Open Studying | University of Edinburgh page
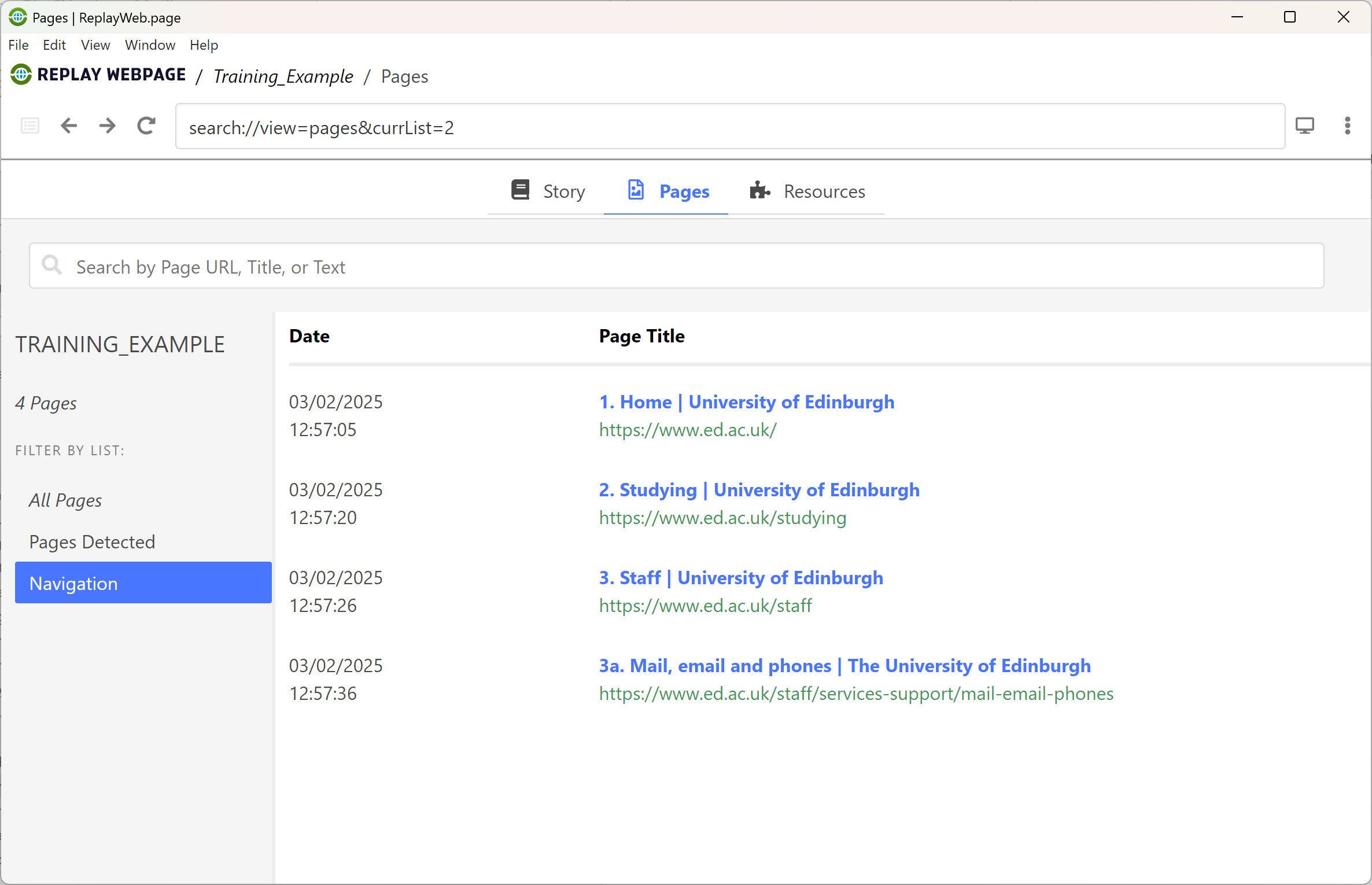Screen dimensions: 1372x885 coord(759,489)
